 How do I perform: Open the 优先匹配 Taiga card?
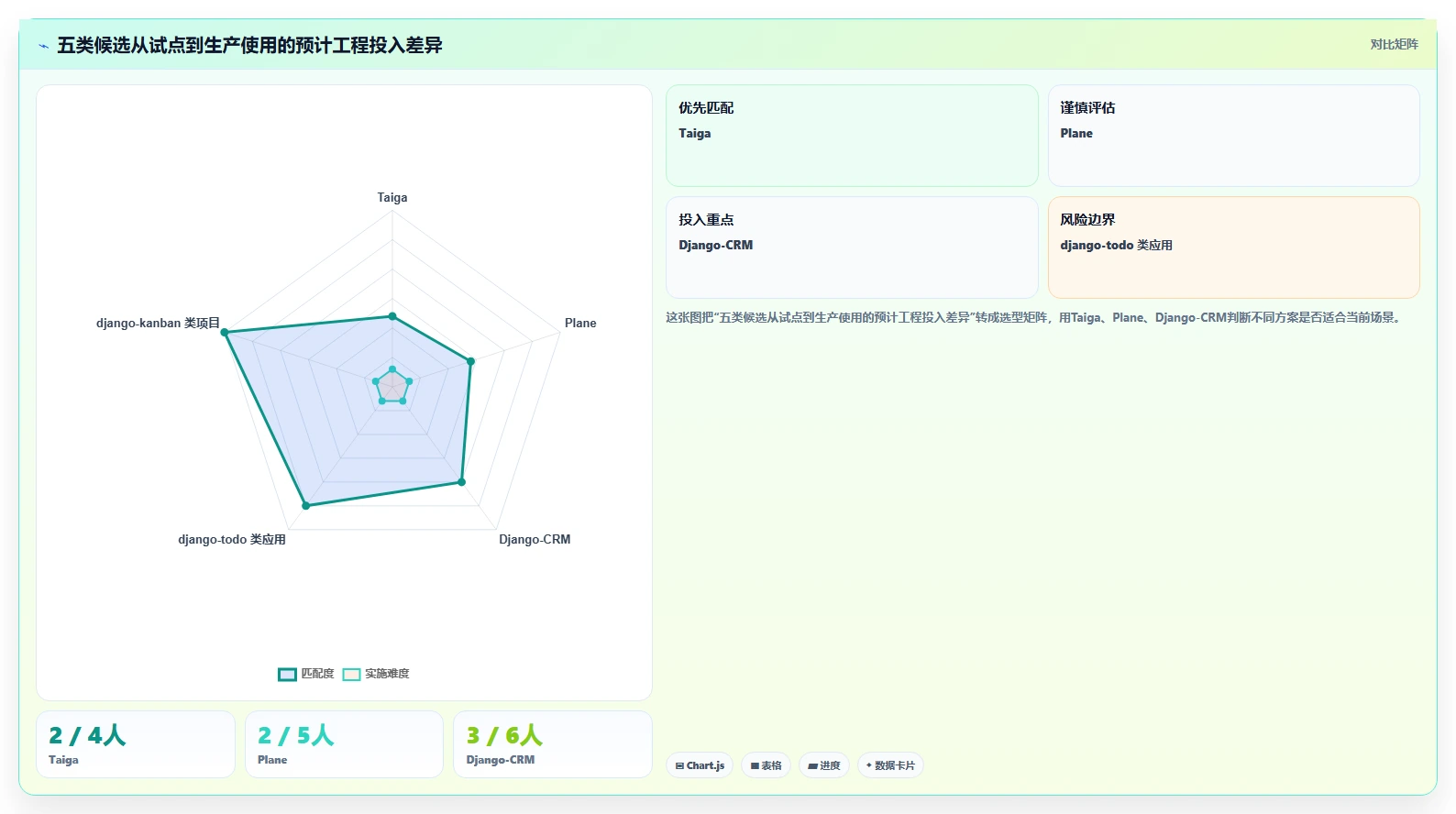point(852,136)
